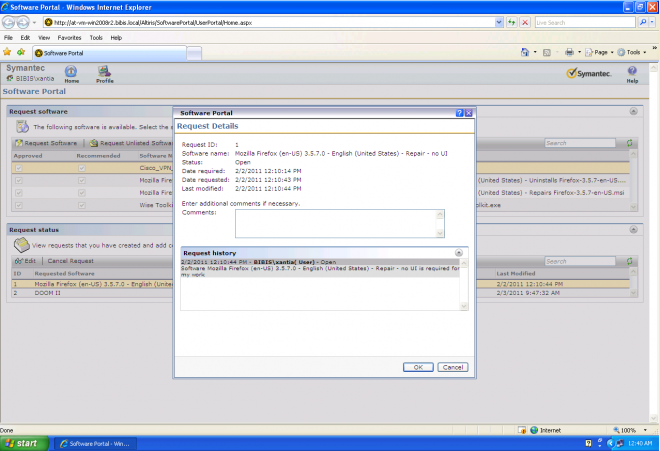Open the portal Help icon

click(632, 74)
